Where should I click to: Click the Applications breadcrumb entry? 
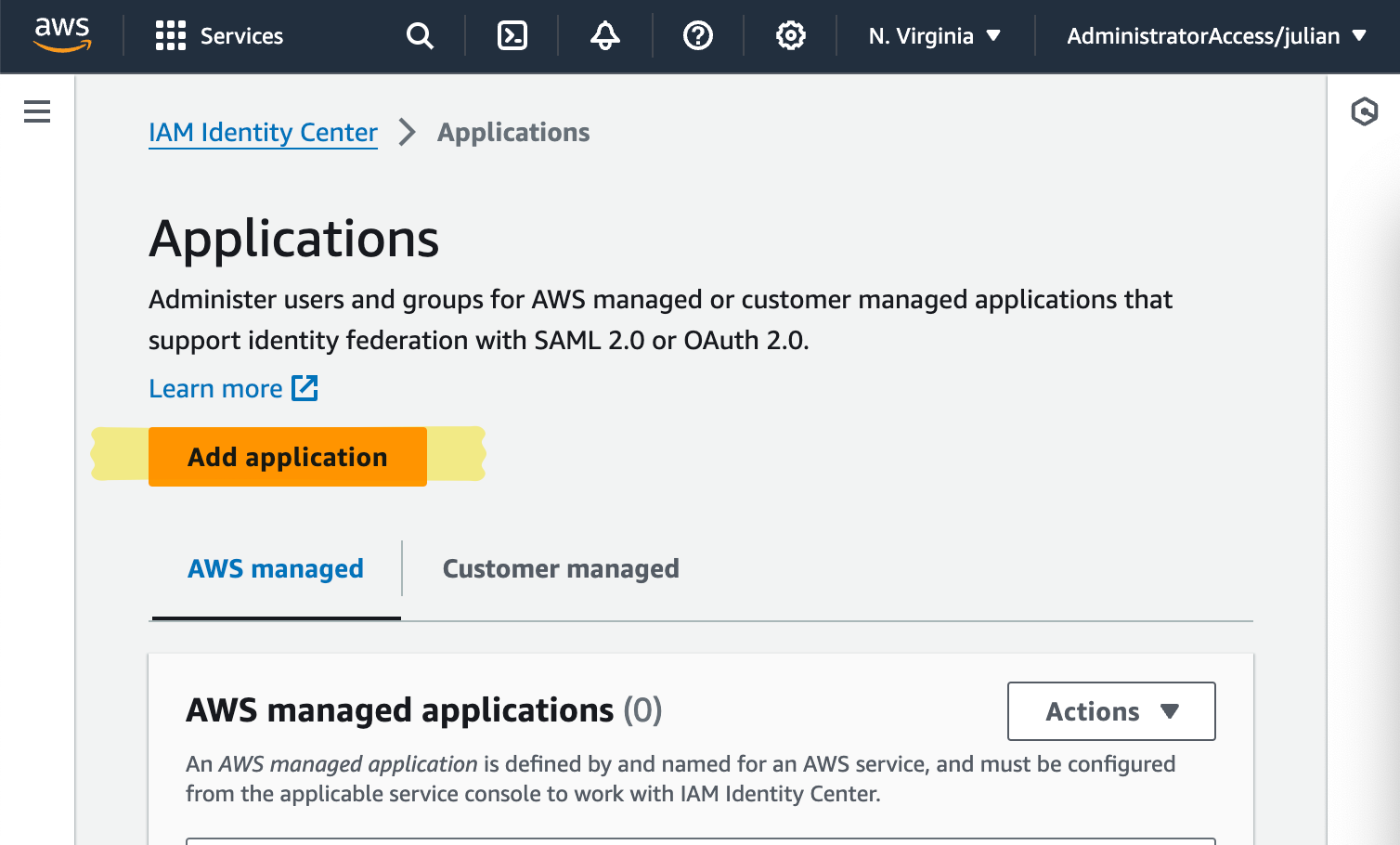tap(512, 132)
